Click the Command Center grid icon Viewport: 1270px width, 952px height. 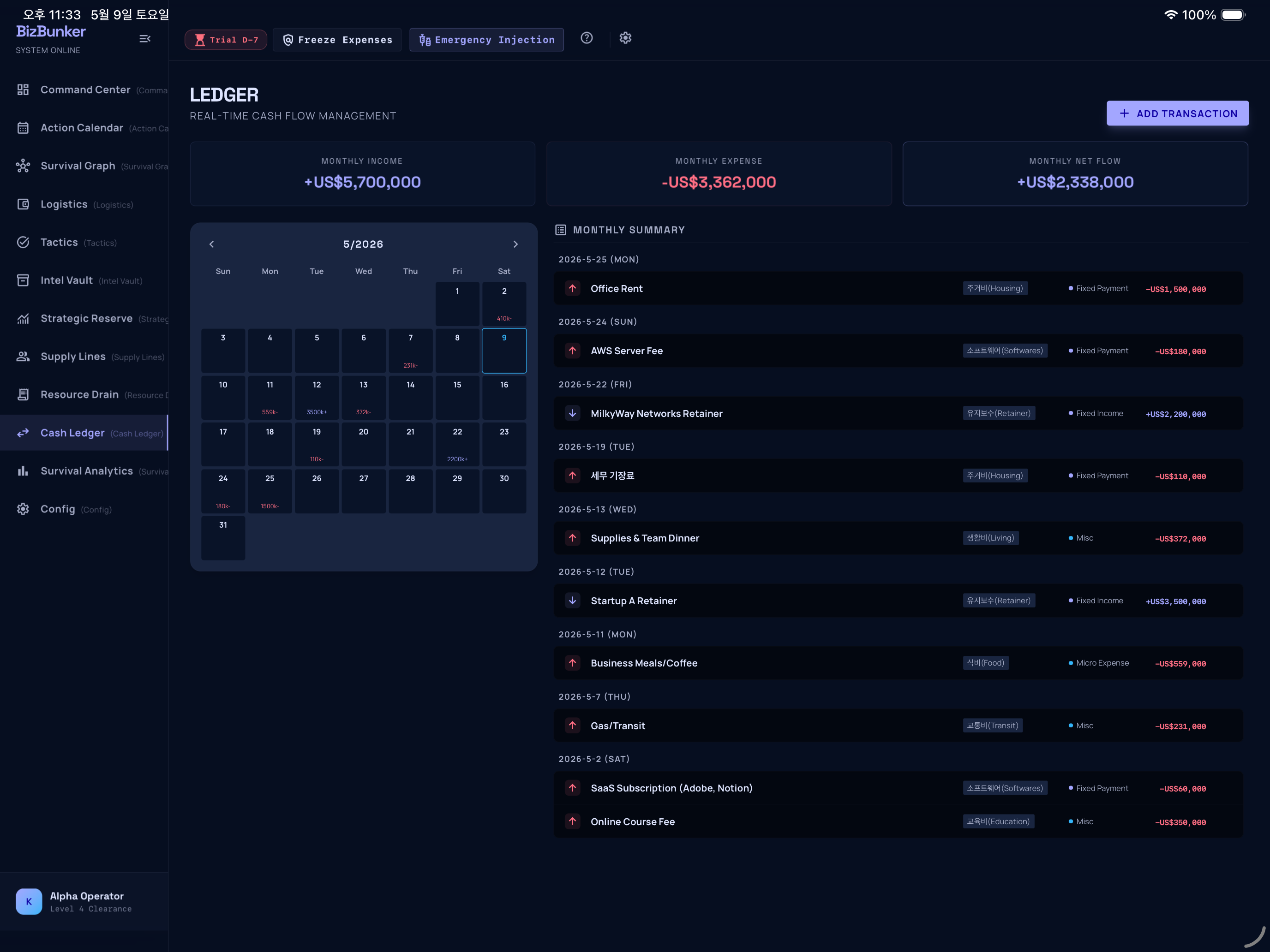point(23,89)
